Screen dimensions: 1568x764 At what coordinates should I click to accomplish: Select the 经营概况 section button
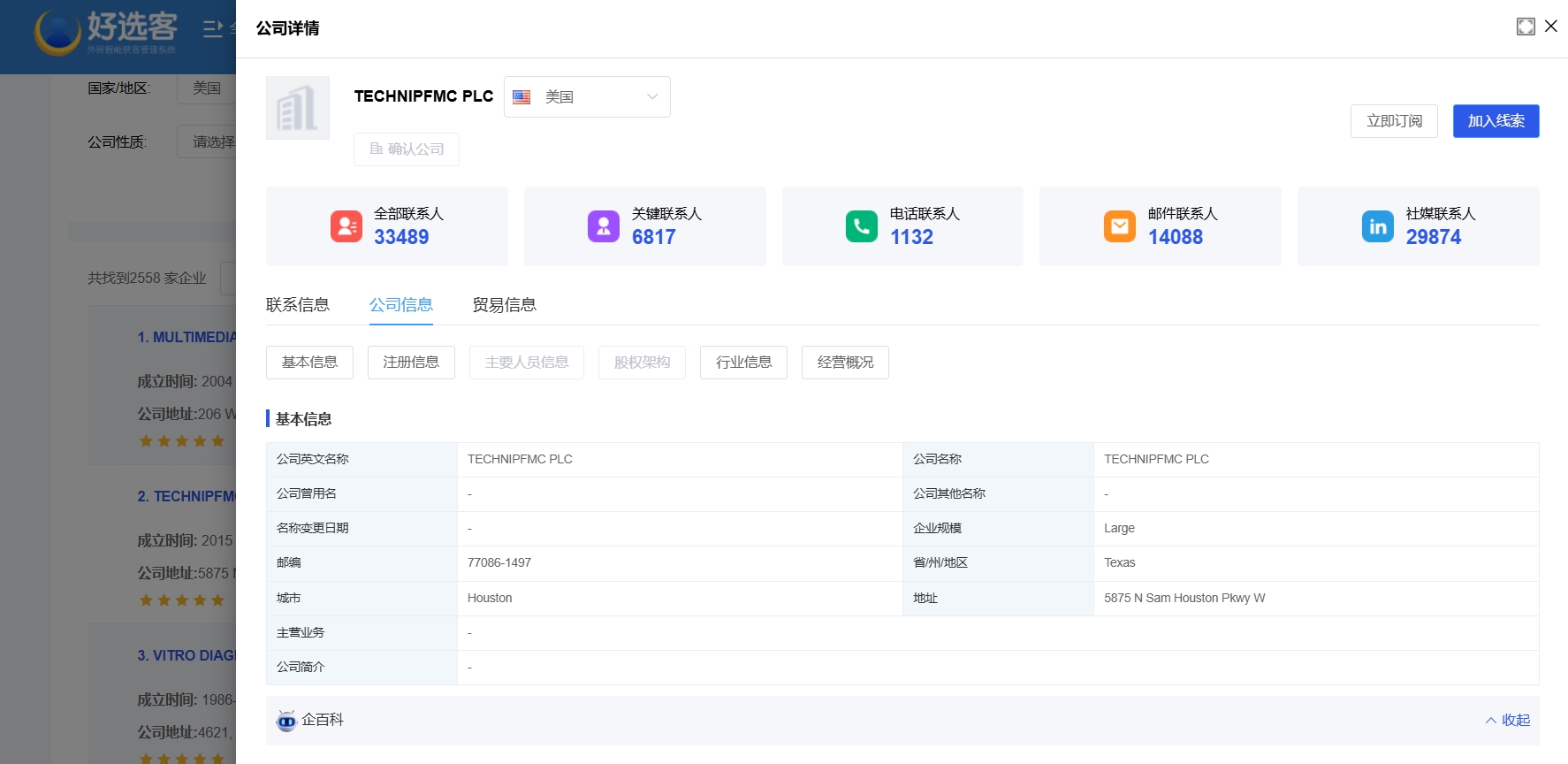click(x=845, y=363)
